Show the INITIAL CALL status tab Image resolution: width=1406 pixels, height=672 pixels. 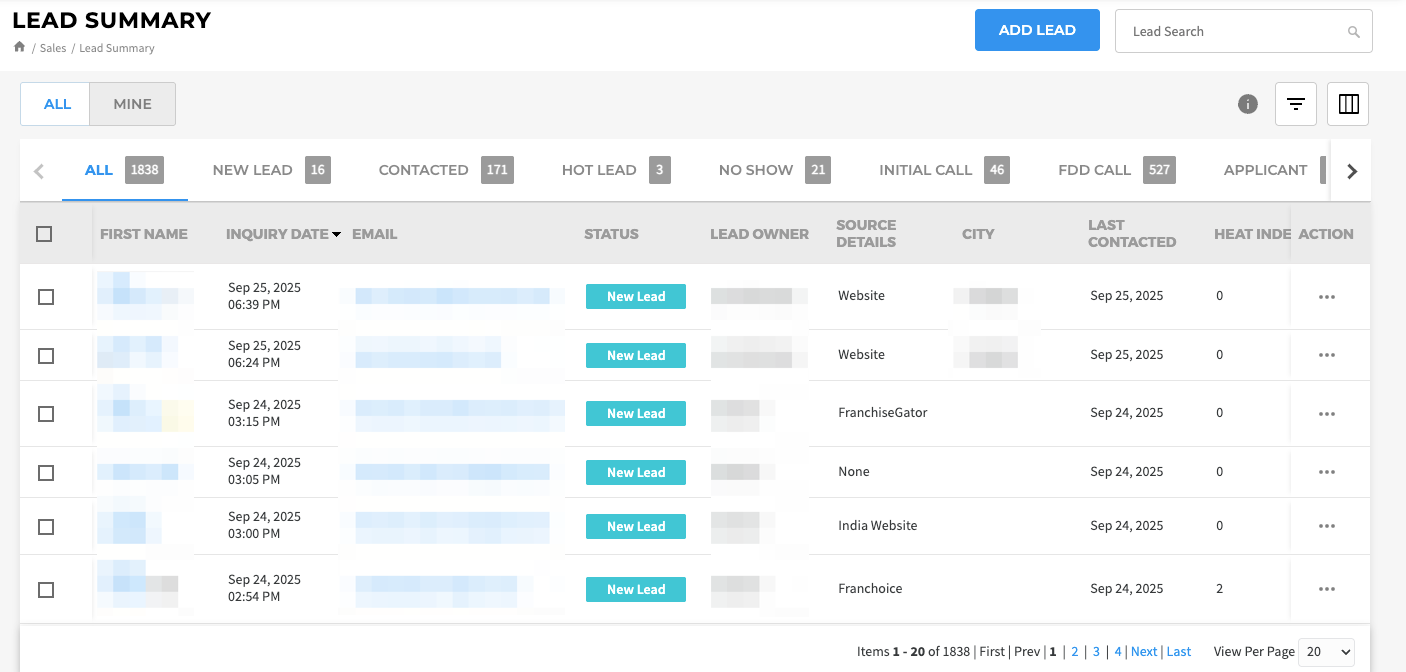[x=944, y=170]
